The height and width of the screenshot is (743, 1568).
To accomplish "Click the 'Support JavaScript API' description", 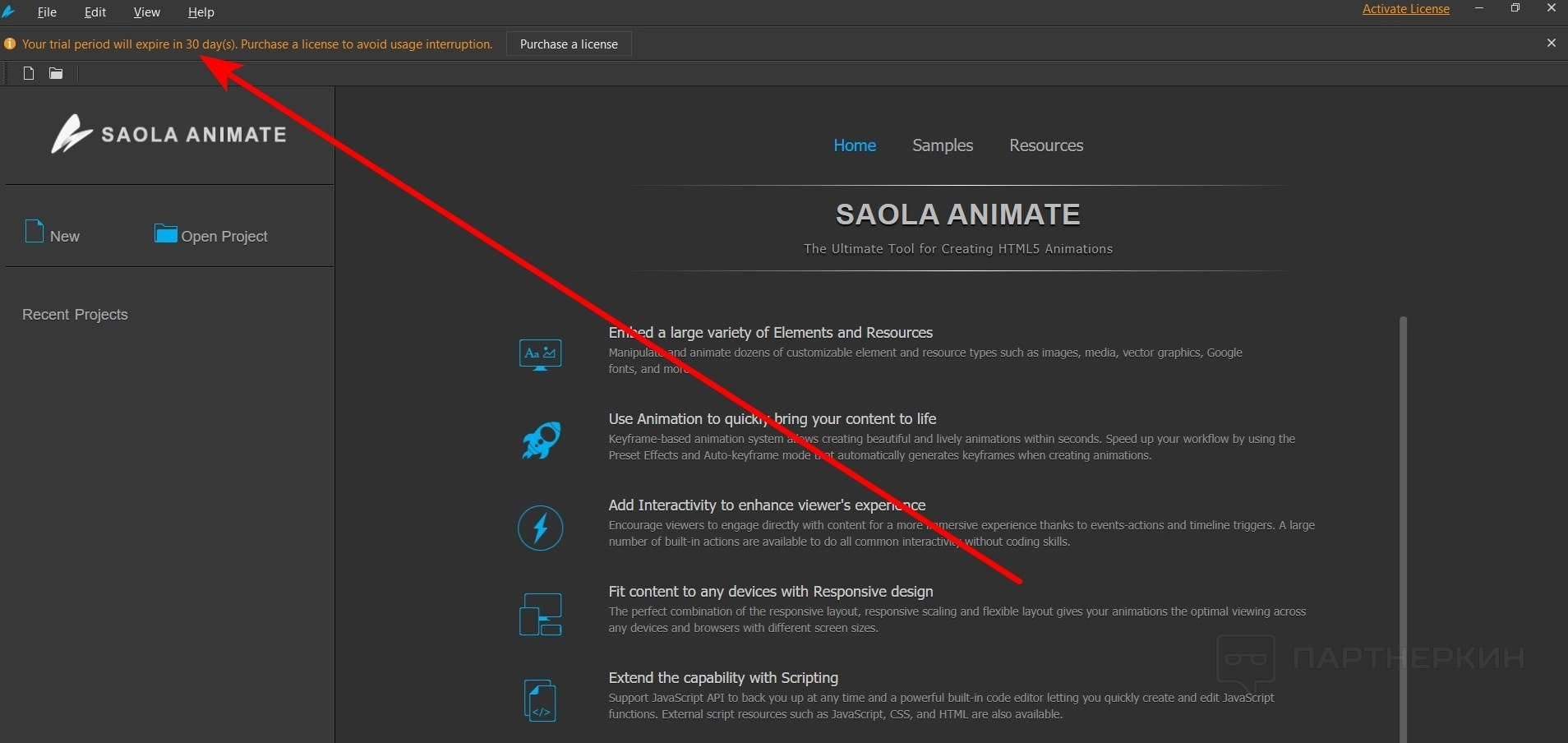I will tap(941, 706).
